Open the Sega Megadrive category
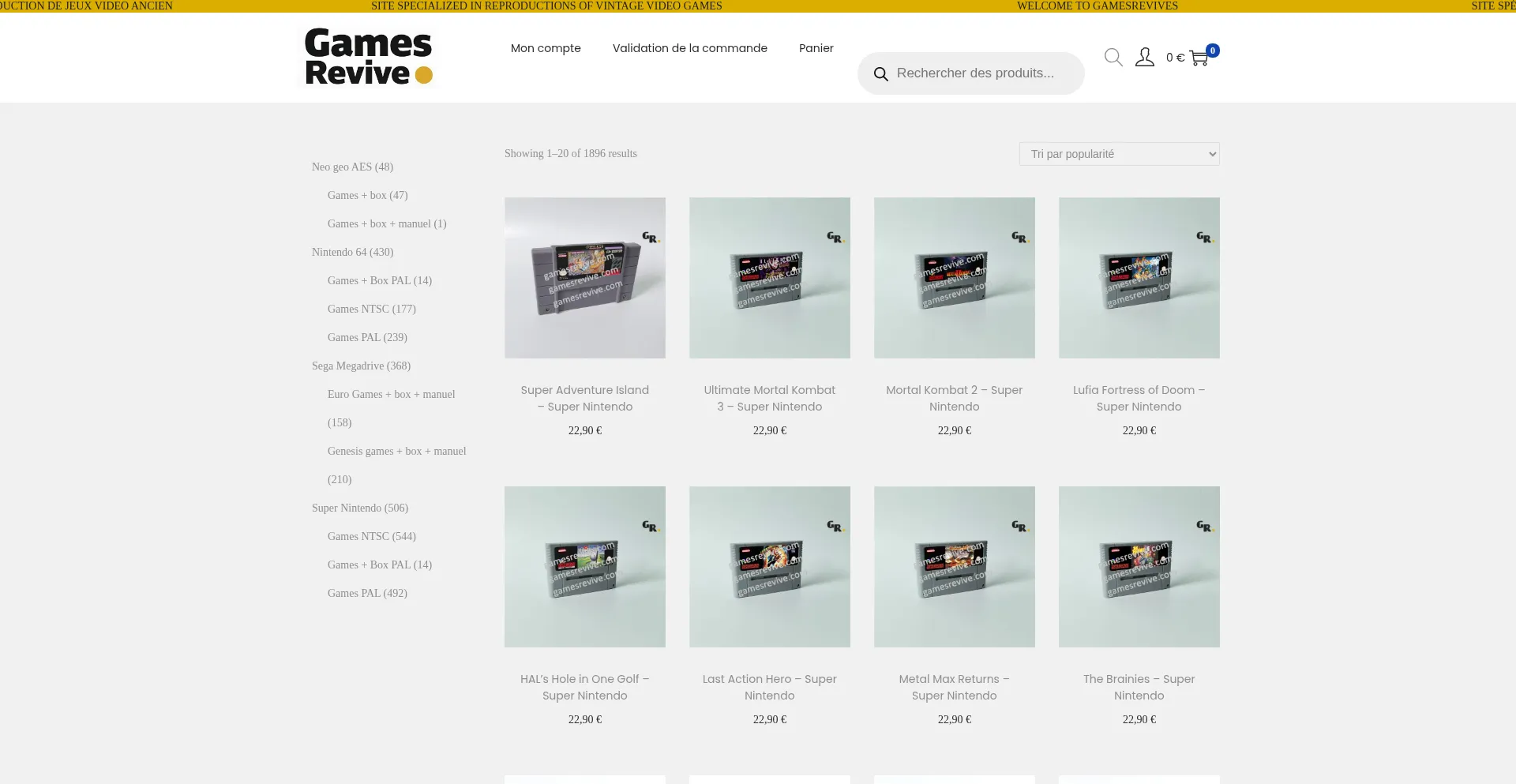This screenshot has height=784, width=1516. [361, 366]
